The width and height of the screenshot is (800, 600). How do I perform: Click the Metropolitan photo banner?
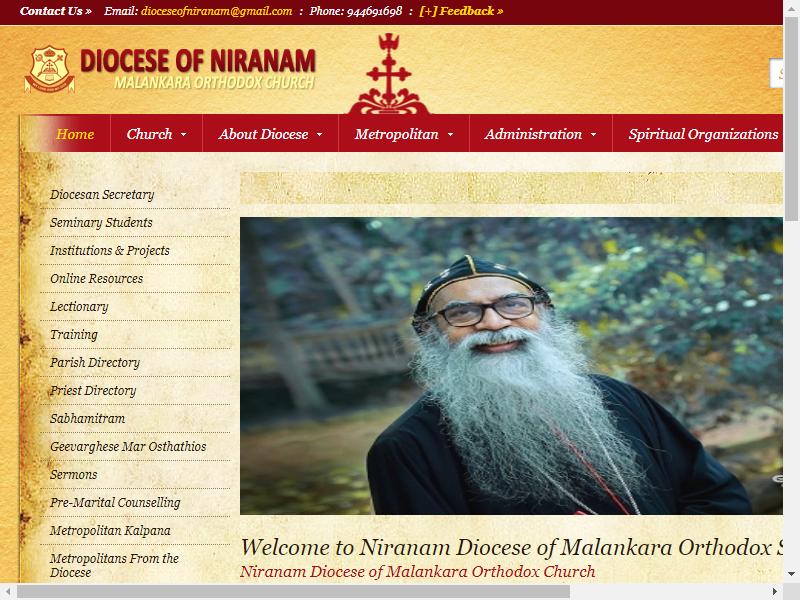click(511, 366)
